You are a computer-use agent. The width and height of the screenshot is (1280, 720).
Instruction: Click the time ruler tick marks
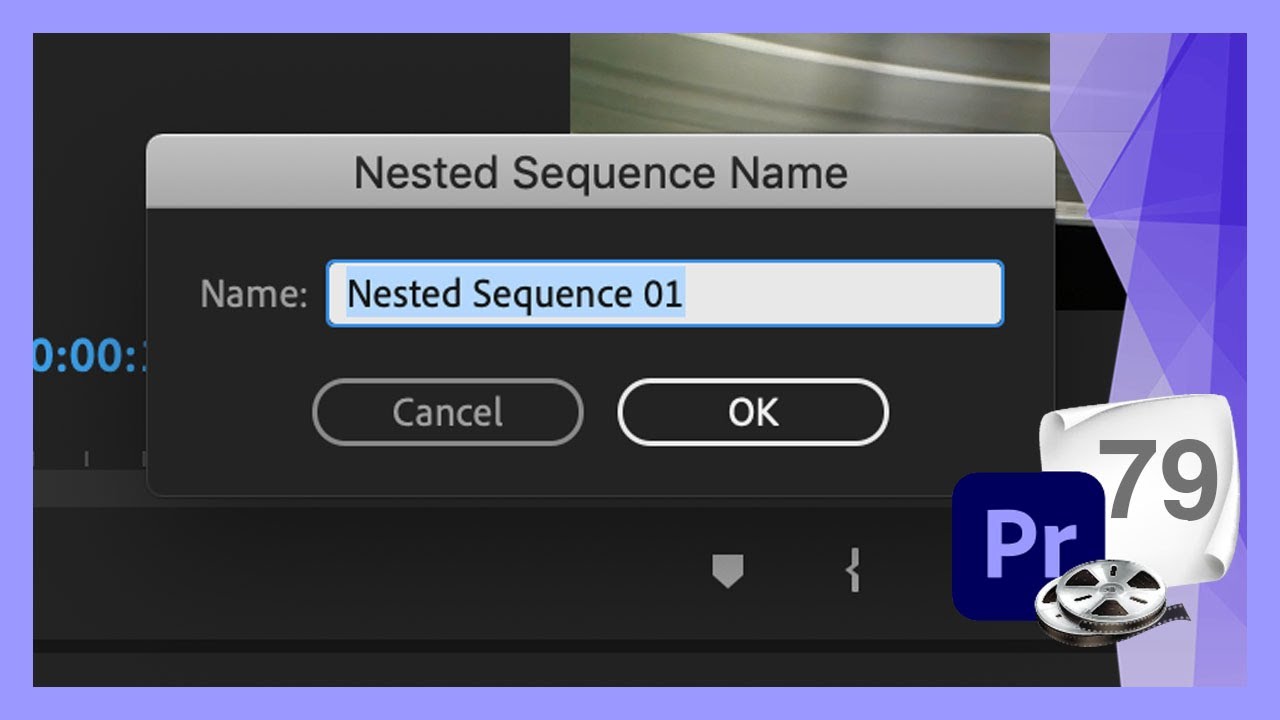[88, 458]
